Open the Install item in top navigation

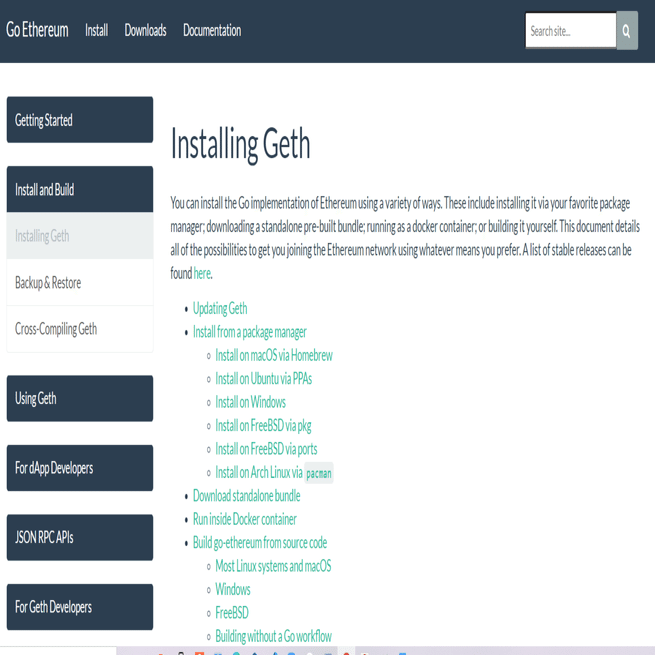[96, 30]
